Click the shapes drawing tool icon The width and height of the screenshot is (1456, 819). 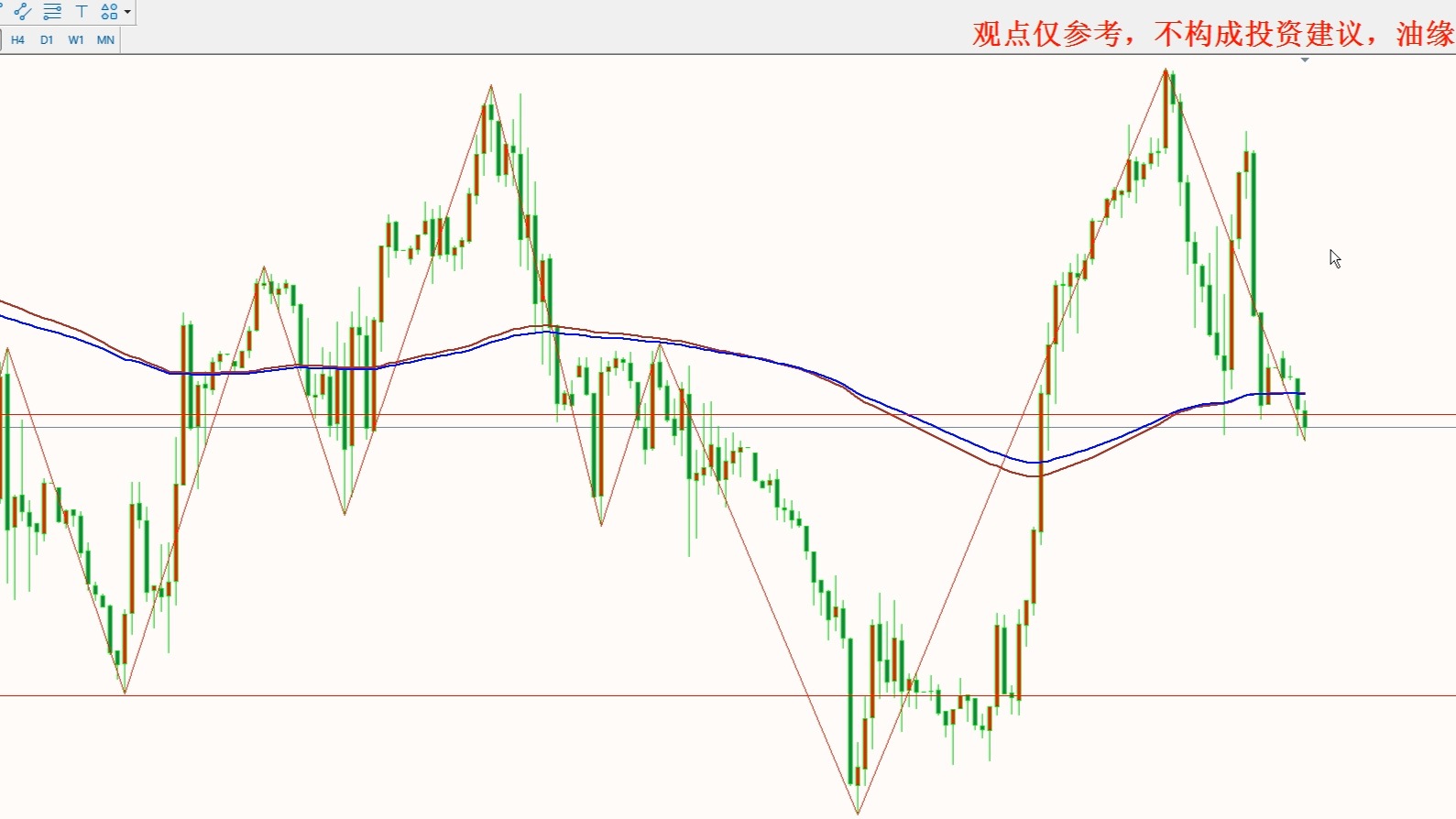[108, 12]
